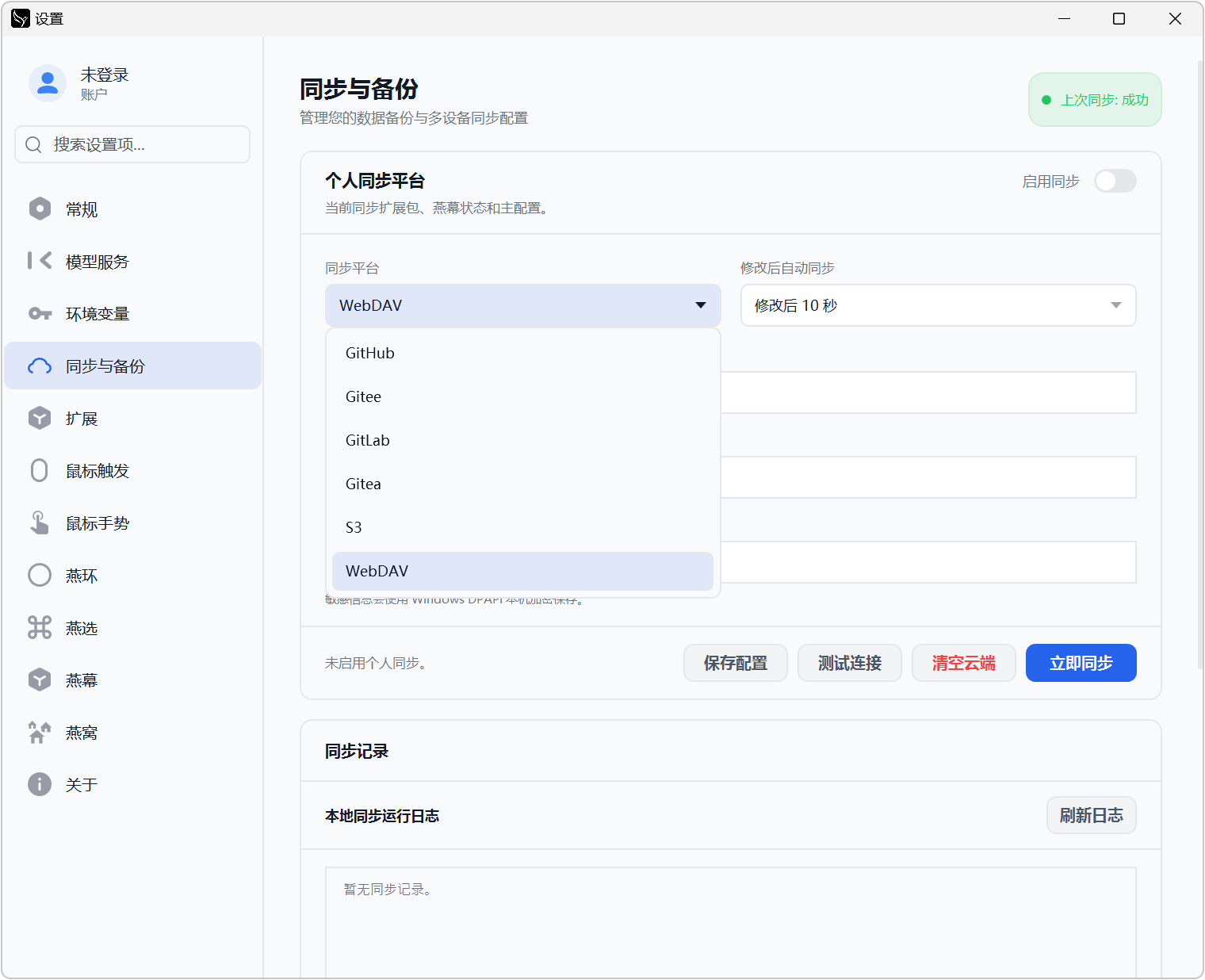Click the 同步记录 section heading
Image resolution: width=1205 pixels, height=980 pixels.
click(x=357, y=751)
